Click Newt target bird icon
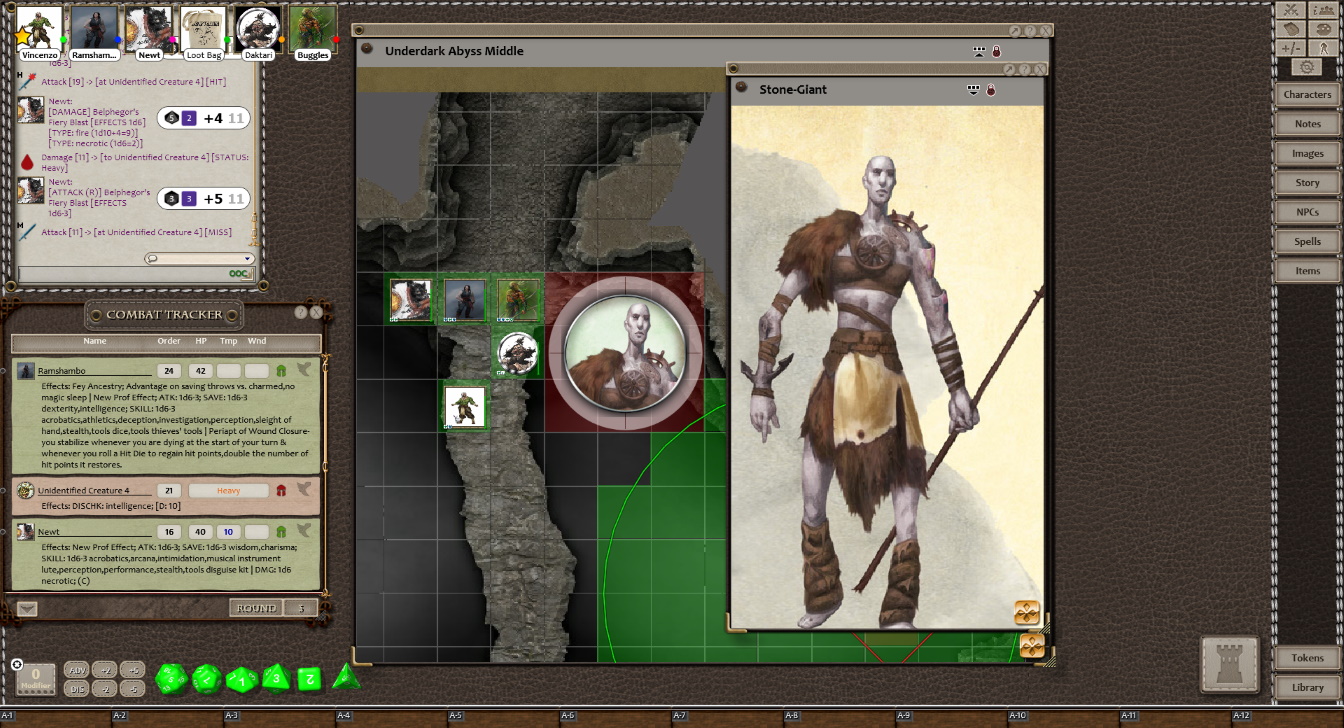The image size is (1344, 728). tap(304, 531)
